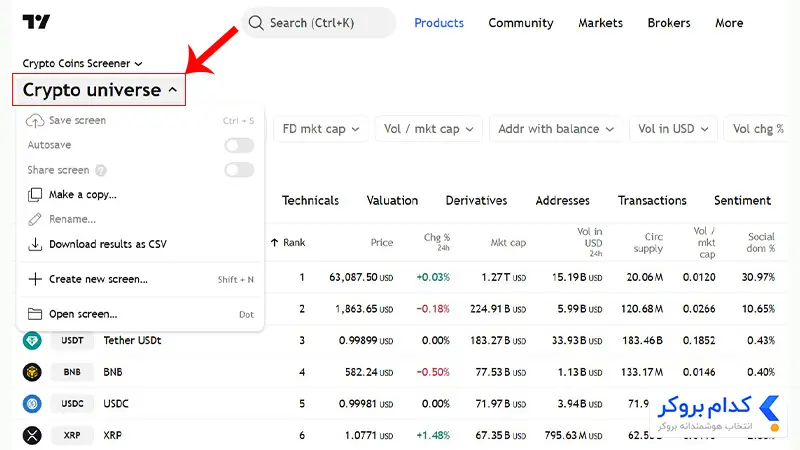The width and height of the screenshot is (800, 450).
Task: Open the FD mkt cap filter
Action: pos(320,129)
